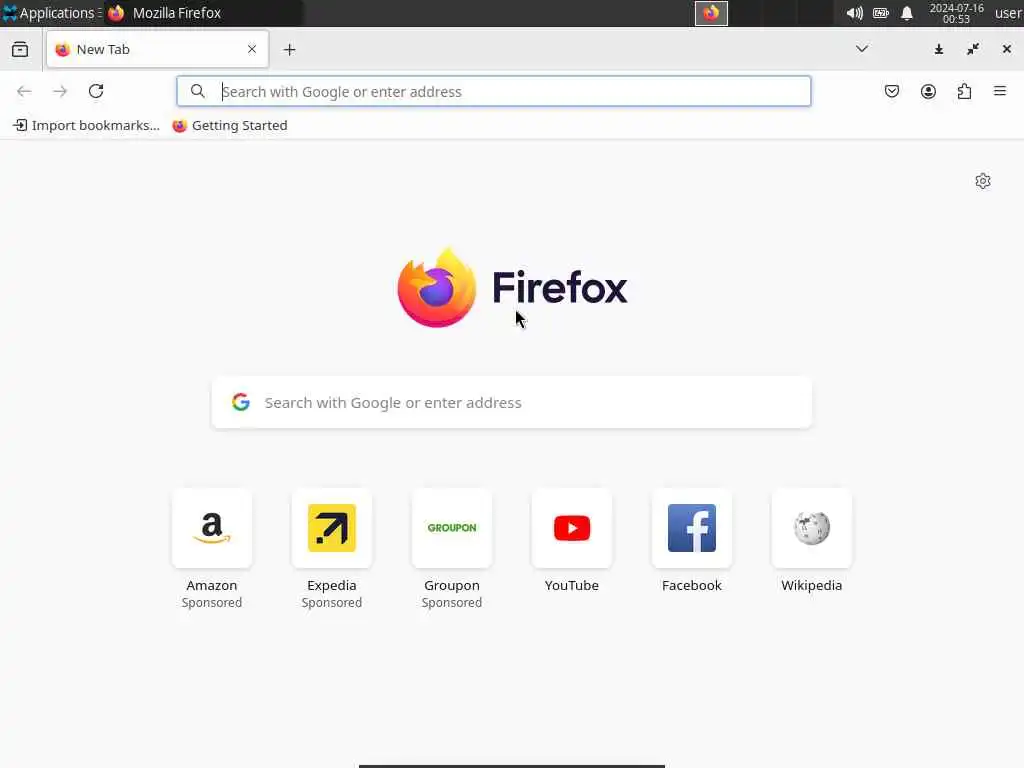Open new tab personalize gear icon
The width and height of the screenshot is (1024, 768).
click(983, 181)
